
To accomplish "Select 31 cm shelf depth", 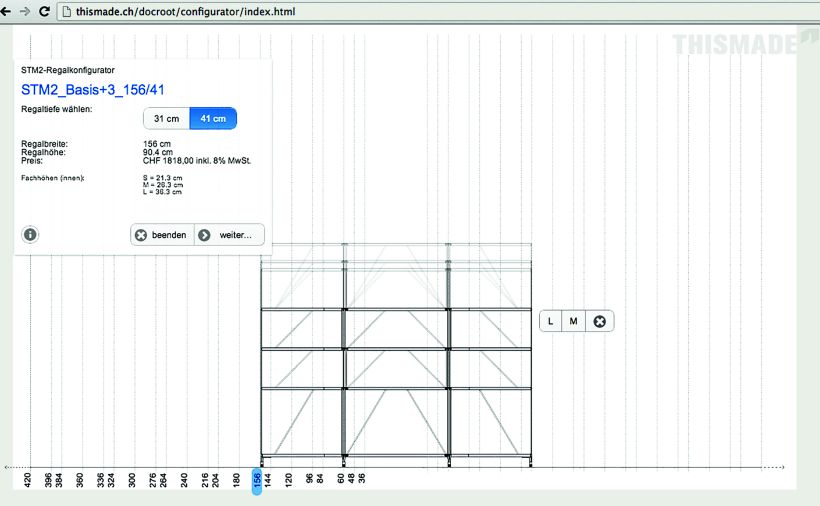I will [166, 118].
